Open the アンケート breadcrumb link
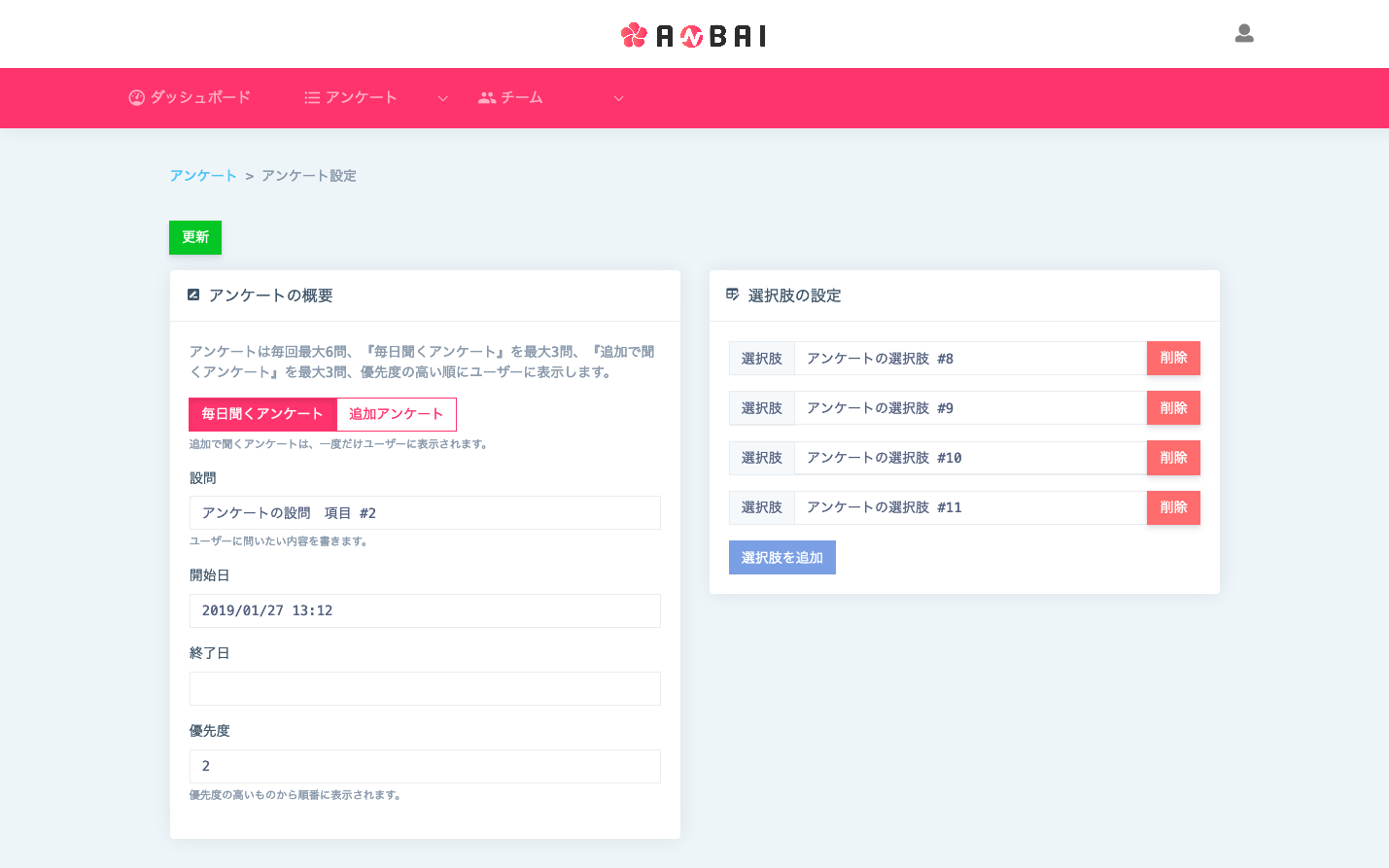1389x868 pixels. tap(202, 175)
